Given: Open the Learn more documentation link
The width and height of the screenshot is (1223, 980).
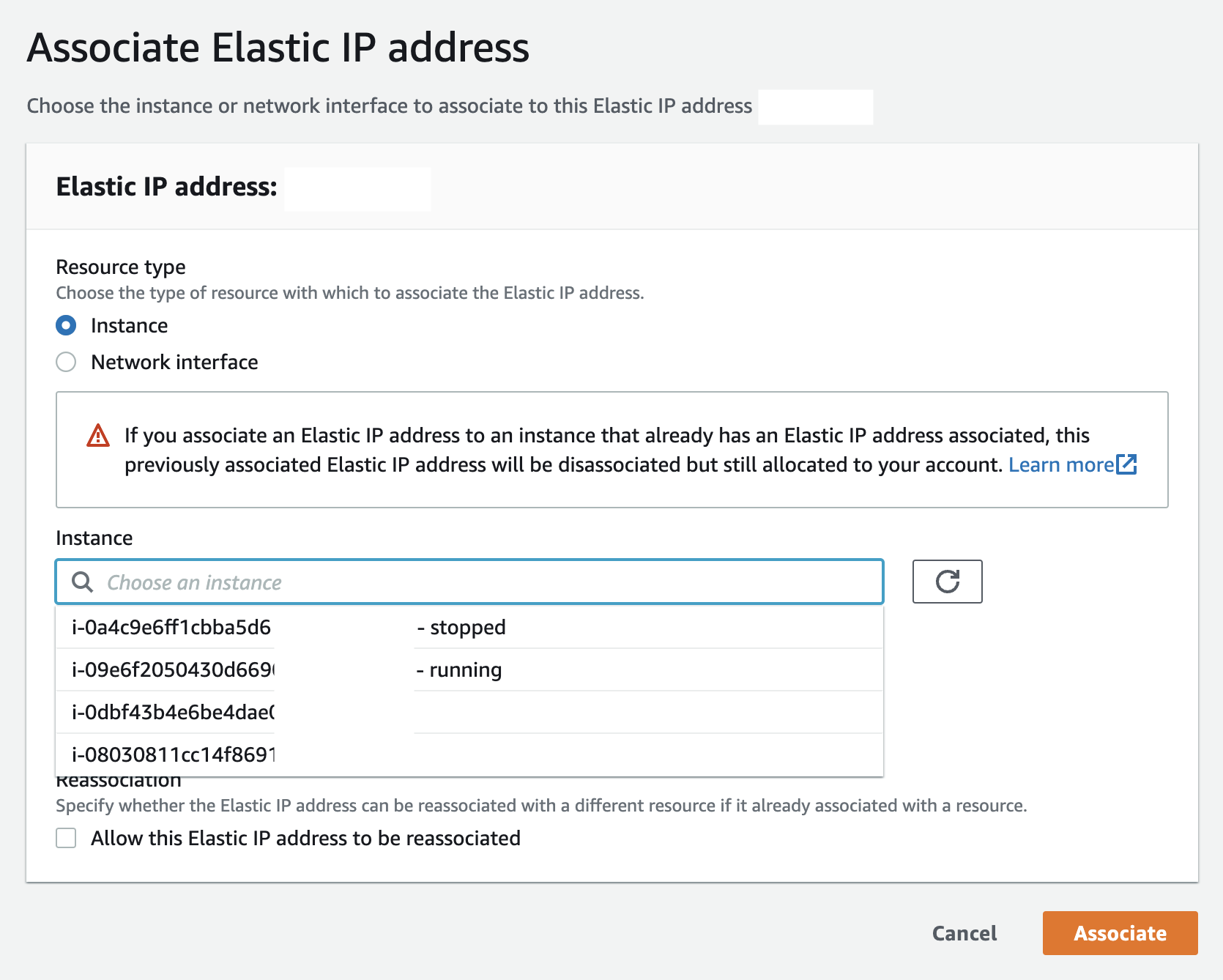Looking at the screenshot, I should click(x=1060, y=464).
